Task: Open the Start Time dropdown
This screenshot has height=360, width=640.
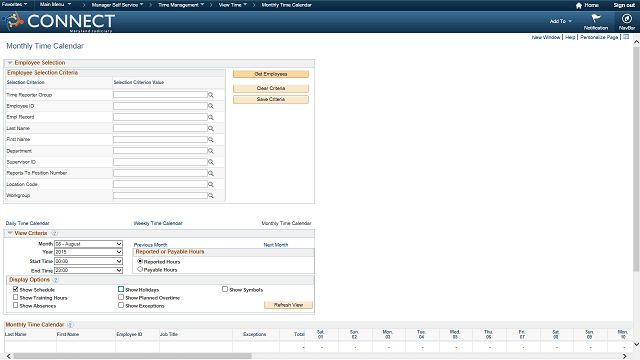Action: 89,261
